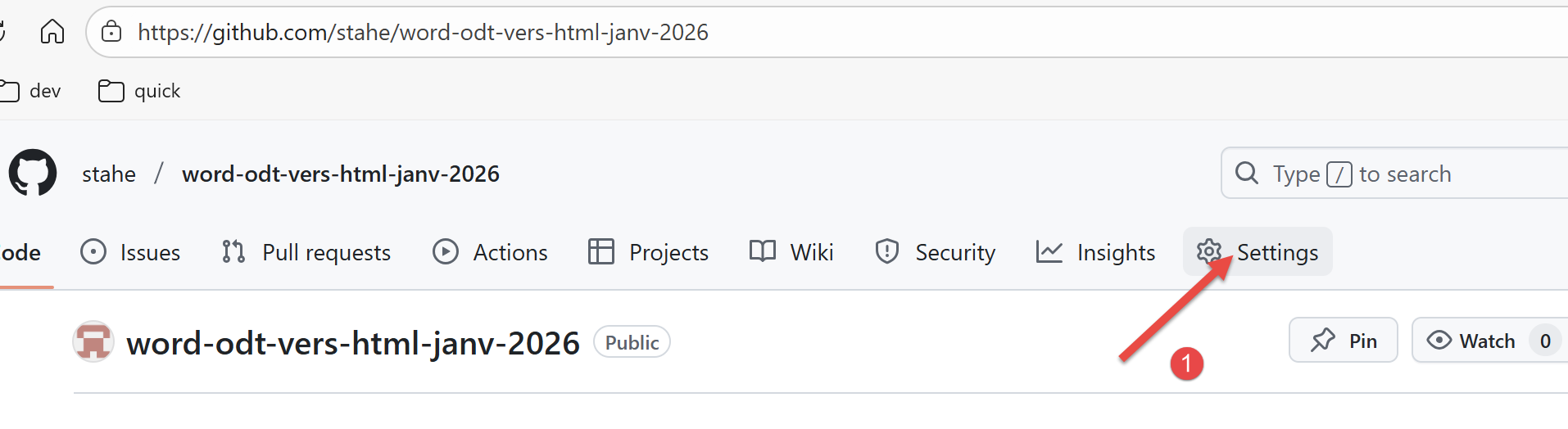Open the dev bookmarks folder
The image size is (1568, 429).
[x=33, y=91]
